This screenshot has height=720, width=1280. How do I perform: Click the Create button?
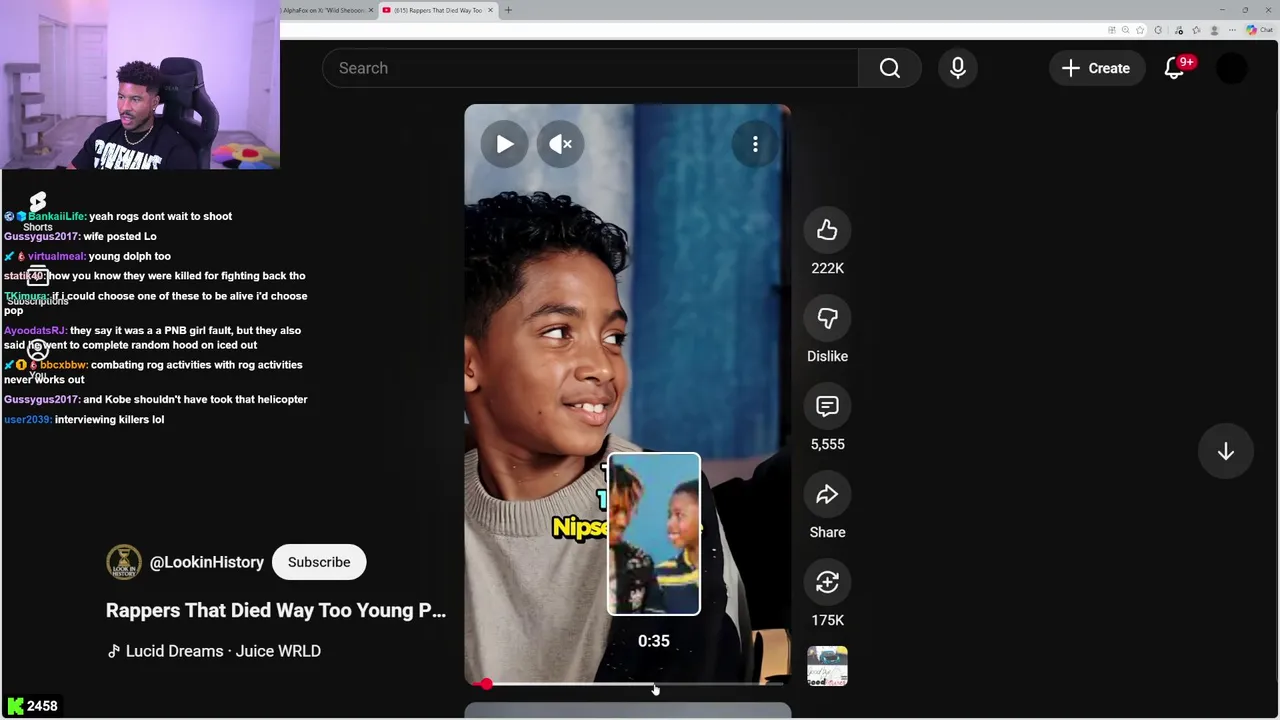1096,68
